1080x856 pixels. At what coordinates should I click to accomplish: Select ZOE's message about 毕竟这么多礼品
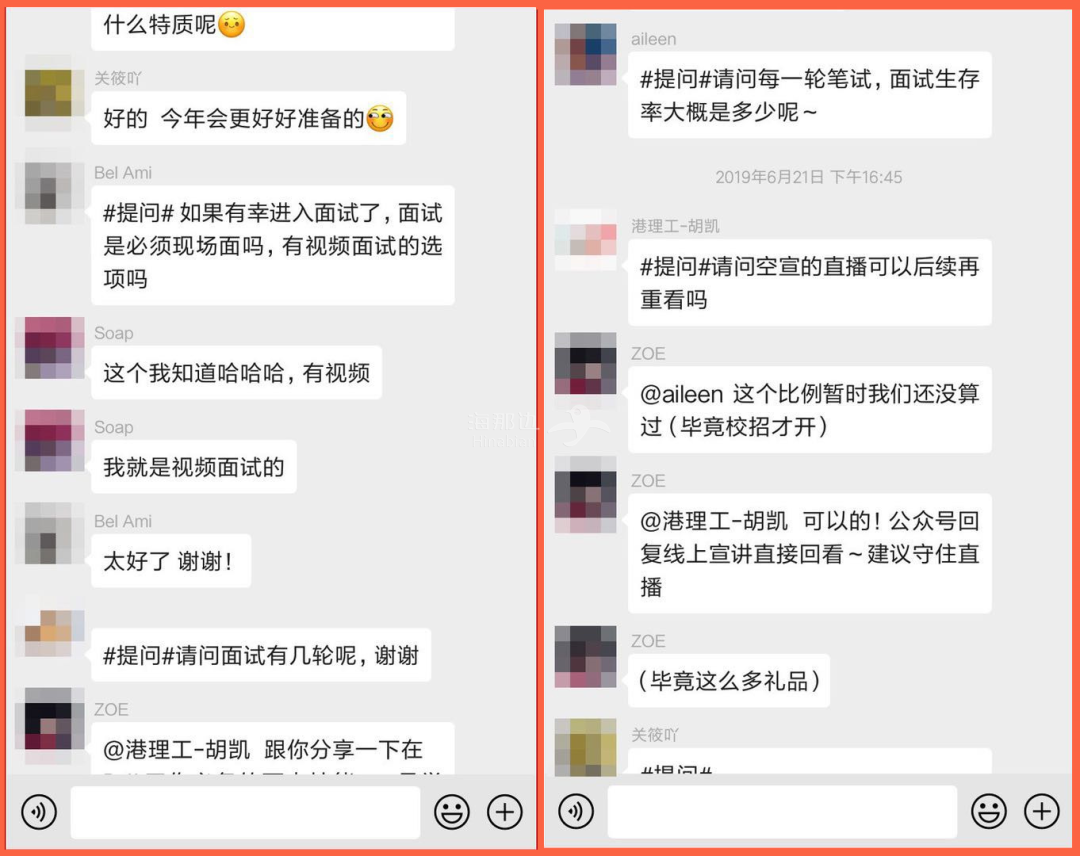point(729,680)
